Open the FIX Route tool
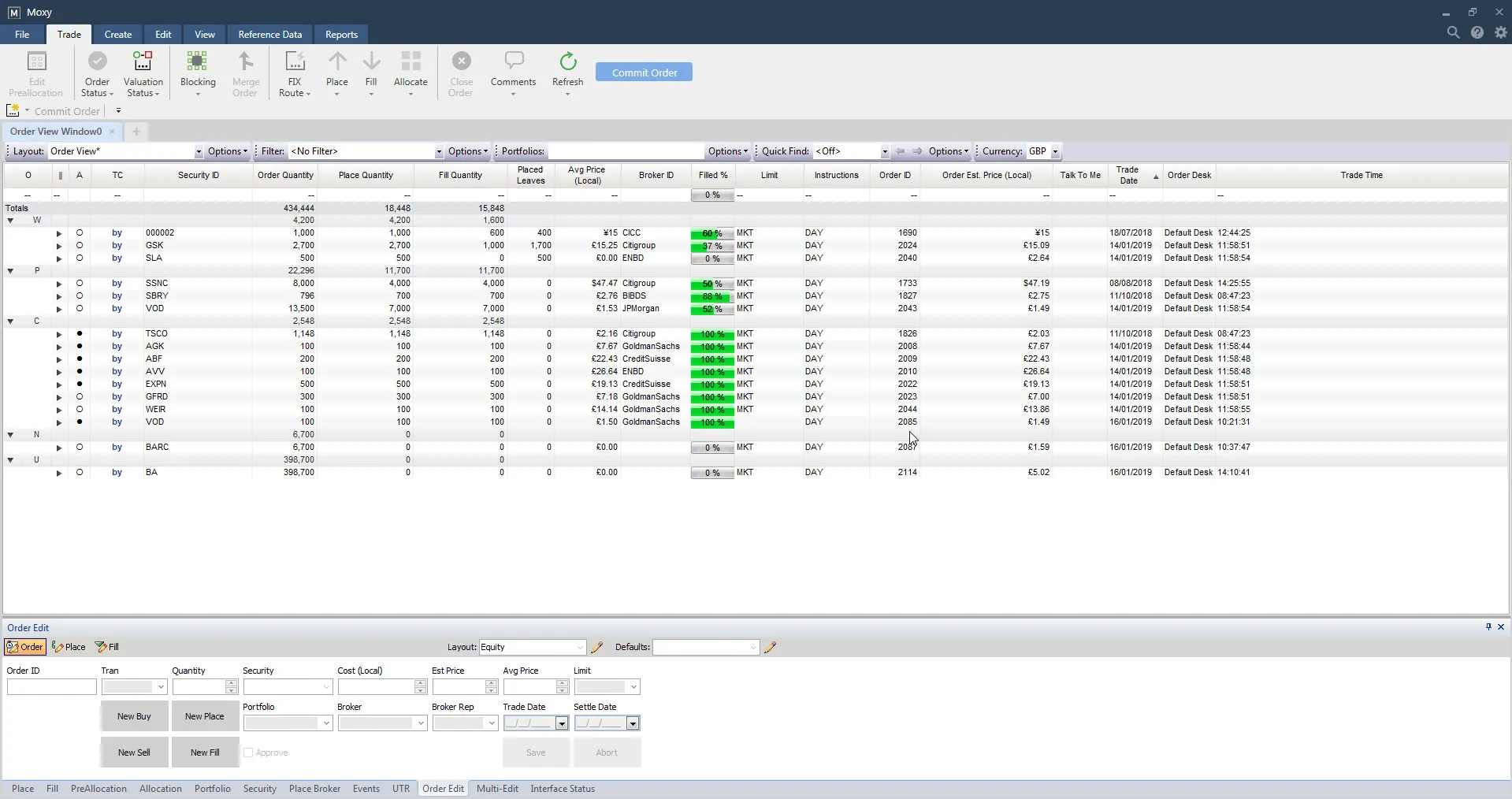Image resolution: width=1512 pixels, height=799 pixels. pos(295,73)
